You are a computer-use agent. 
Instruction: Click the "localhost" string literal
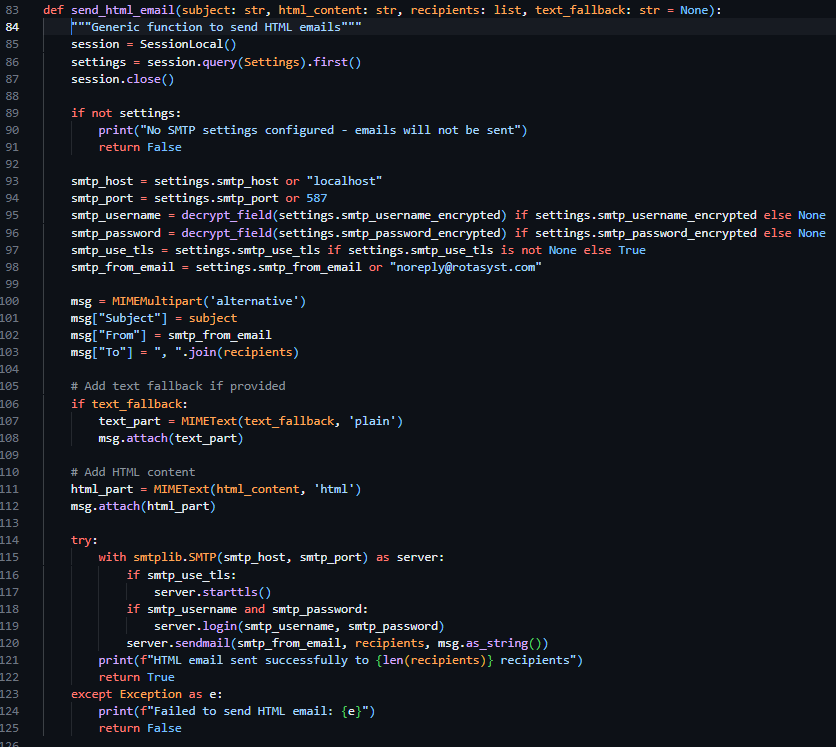pyautogui.click(x=345, y=181)
